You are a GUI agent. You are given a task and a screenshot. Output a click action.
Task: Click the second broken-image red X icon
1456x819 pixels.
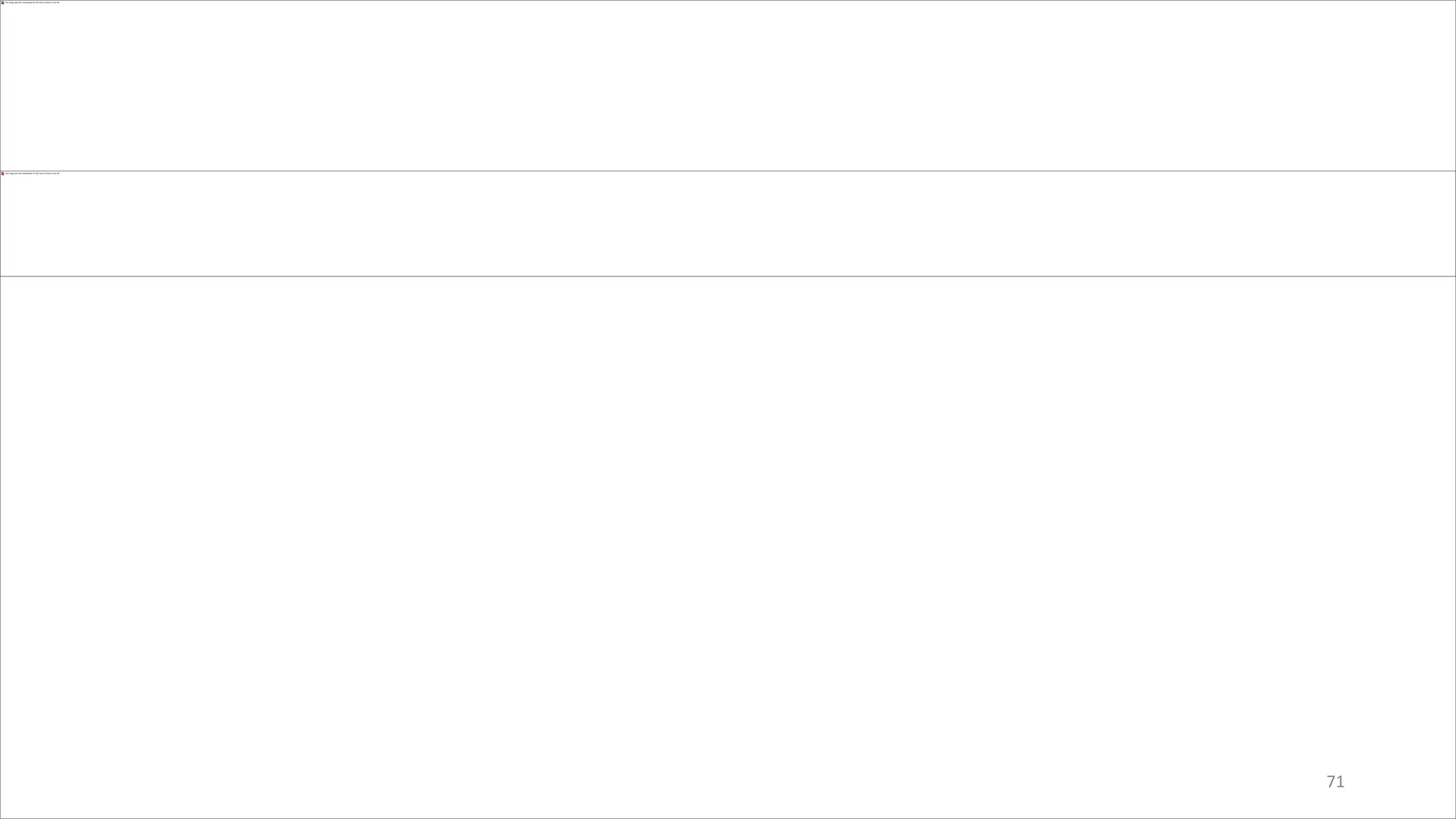point(3,173)
